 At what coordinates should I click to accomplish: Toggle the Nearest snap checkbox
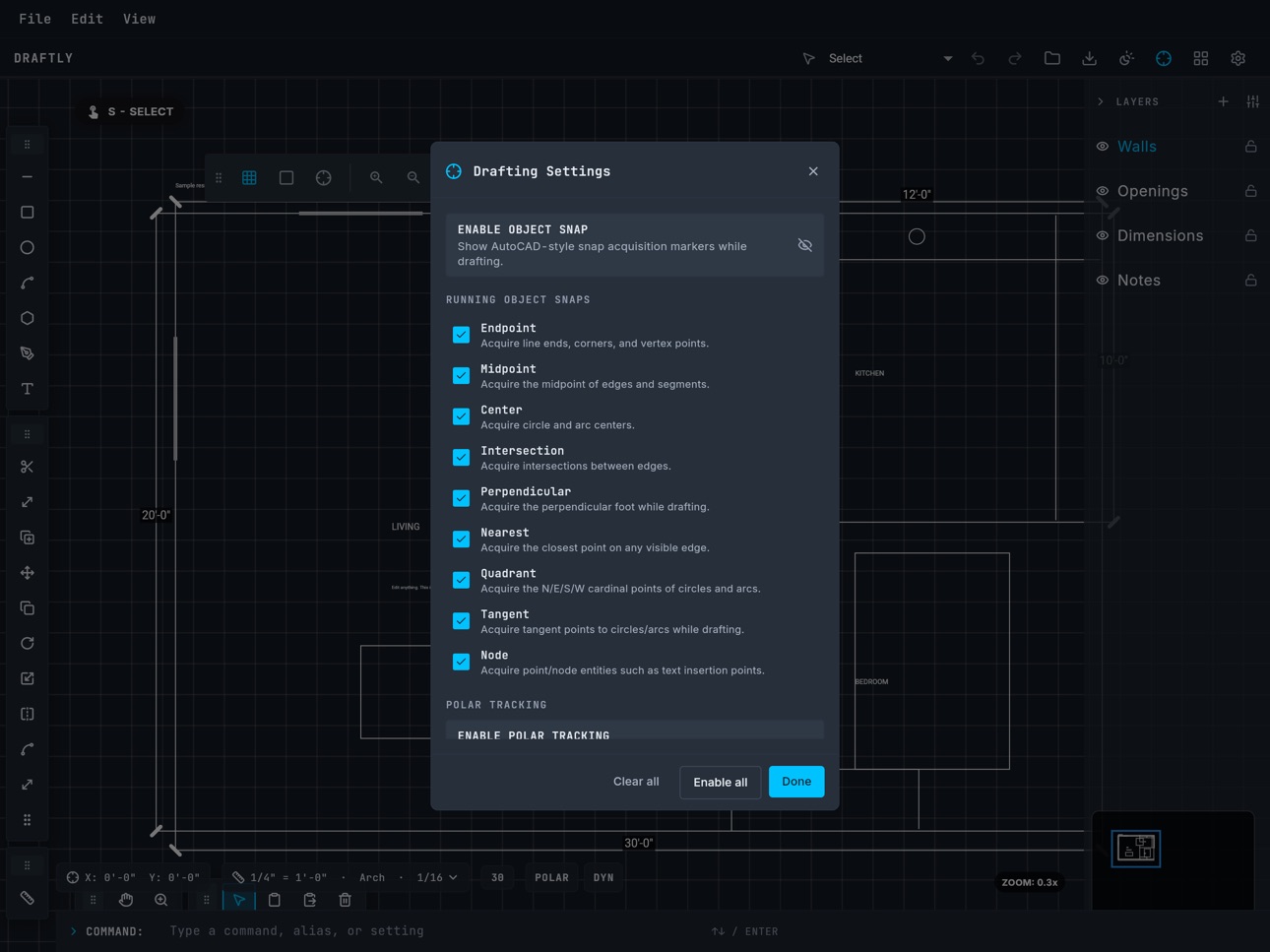point(461,539)
